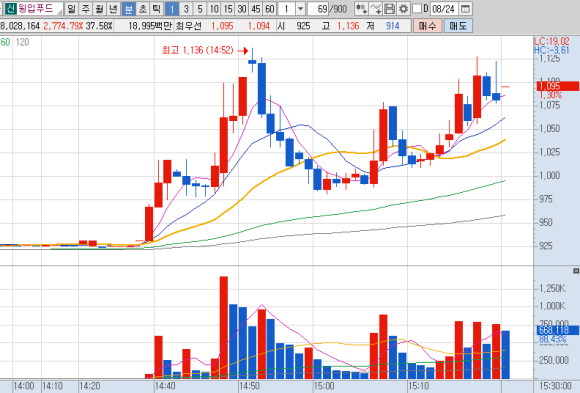Choose the 1-minute interval button

tap(172, 9)
